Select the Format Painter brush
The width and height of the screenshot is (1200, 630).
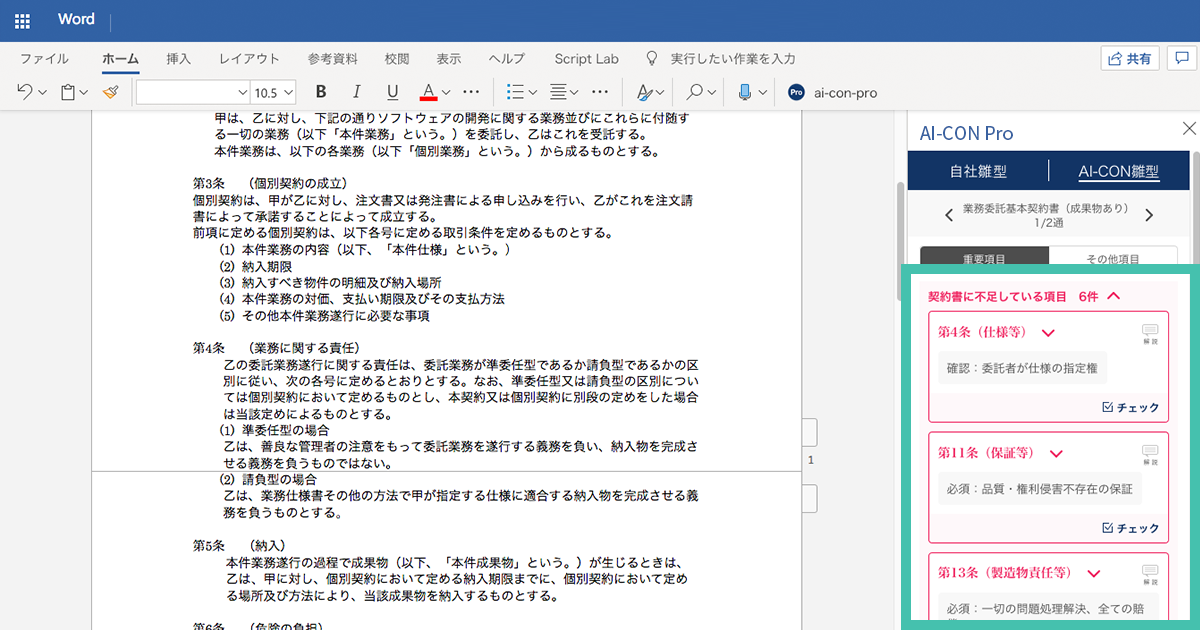pos(110,92)
